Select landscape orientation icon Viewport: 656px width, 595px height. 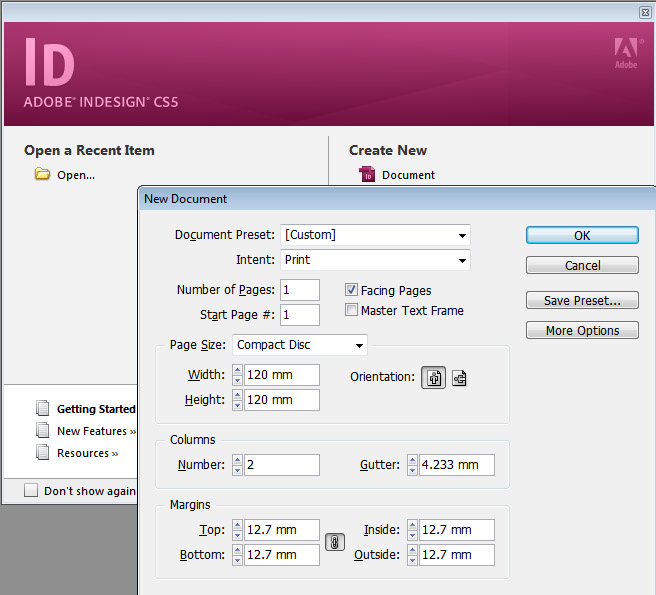coord(459,378)
